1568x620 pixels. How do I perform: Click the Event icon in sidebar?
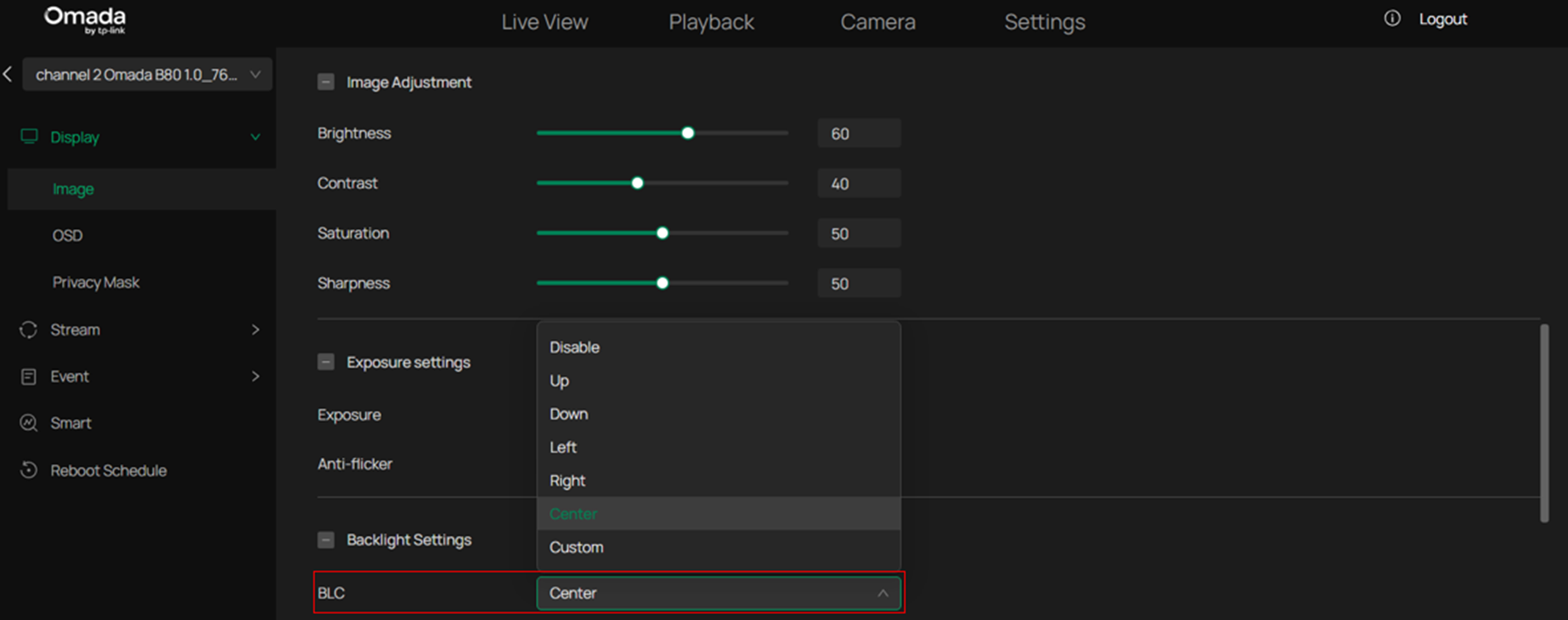click(29, 376)
